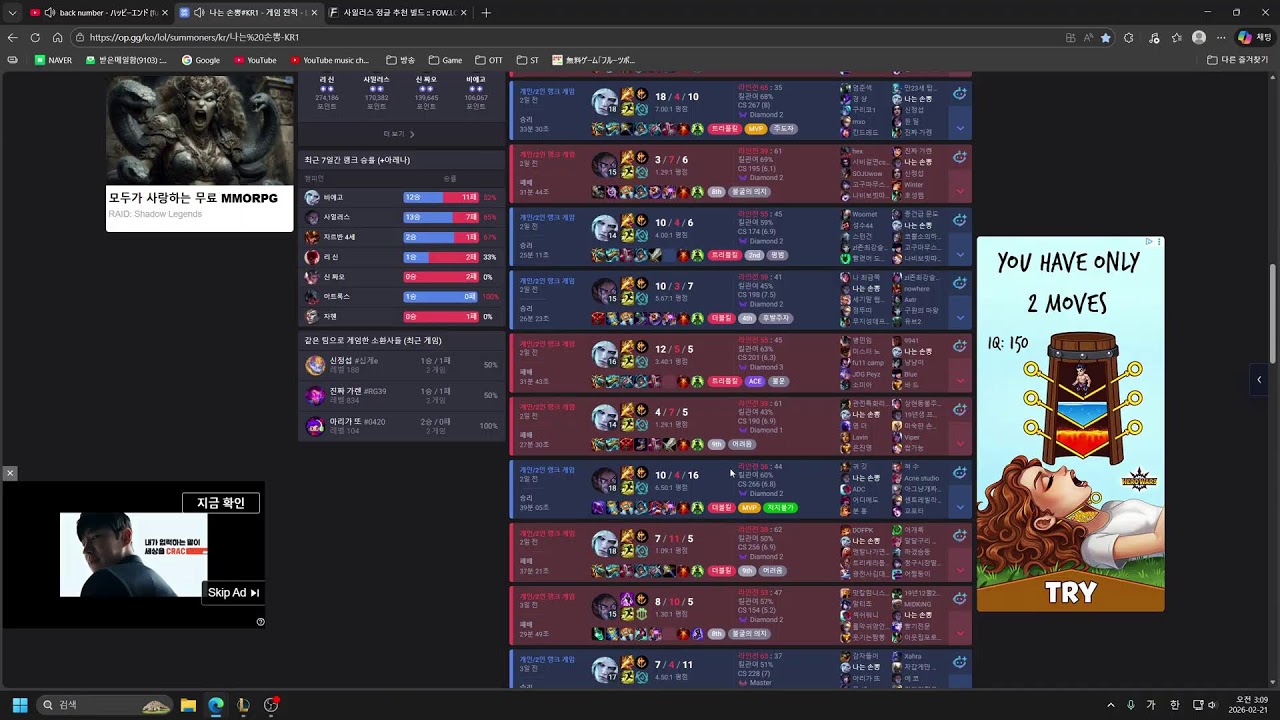1280x720 pixels.
Task: Click the 사일러스 champion icon in winrate list
Action: pyautogui.click(x=312, y=217)
